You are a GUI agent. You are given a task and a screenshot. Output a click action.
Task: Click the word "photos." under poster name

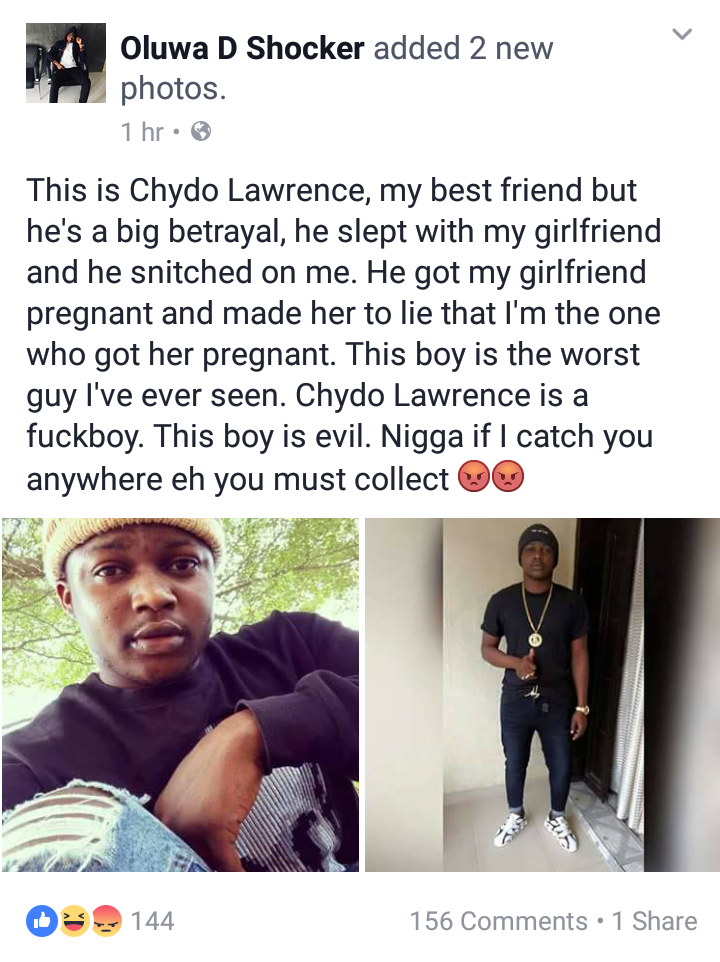pos(174,89)
